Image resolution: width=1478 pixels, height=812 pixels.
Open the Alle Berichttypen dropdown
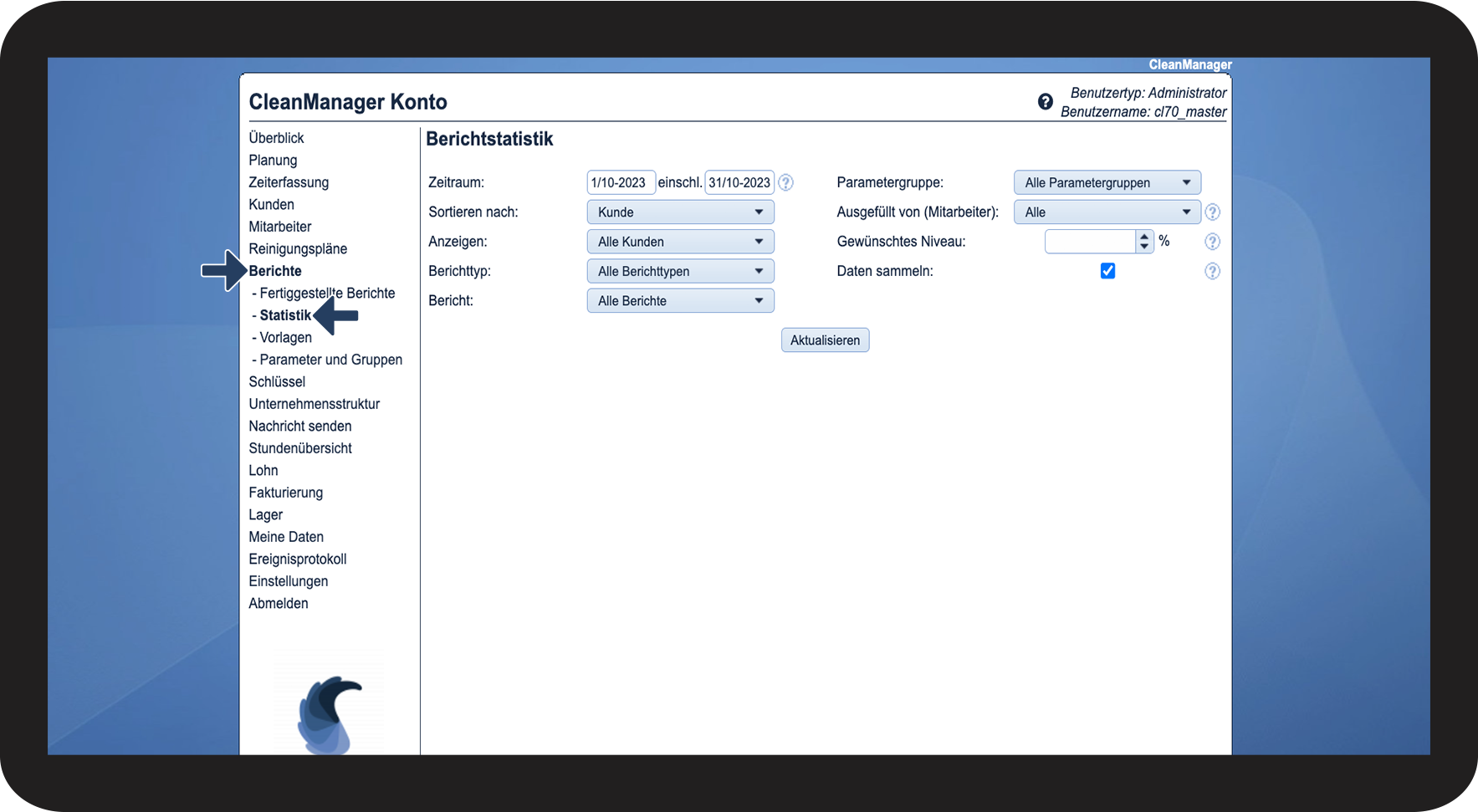pos(680,271)
